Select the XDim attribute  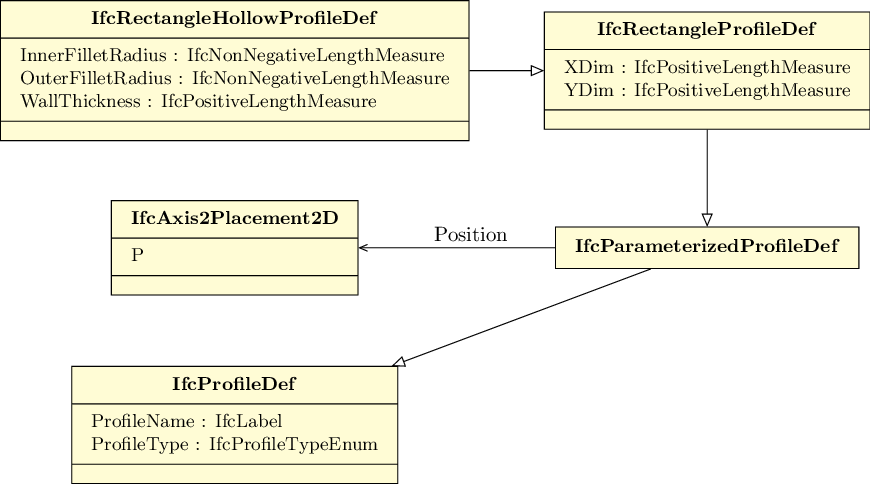click(x=706, y=68)
